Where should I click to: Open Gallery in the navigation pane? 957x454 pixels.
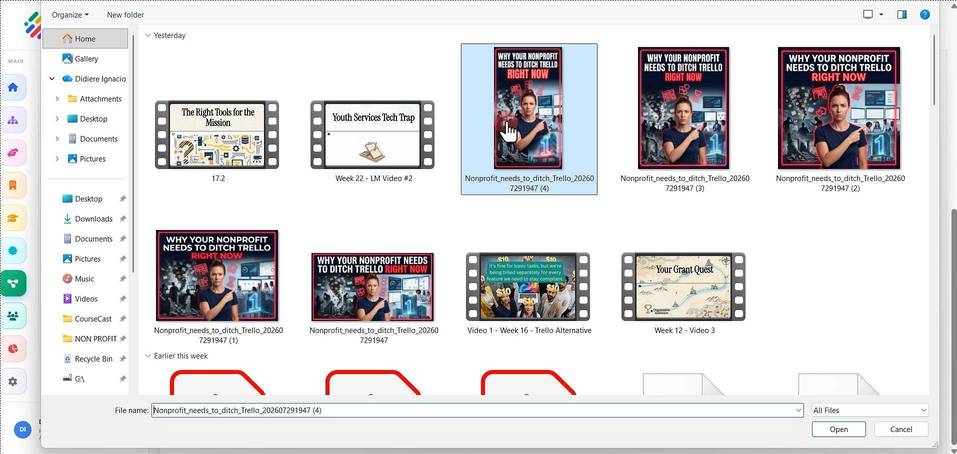(x=86, y=59)
